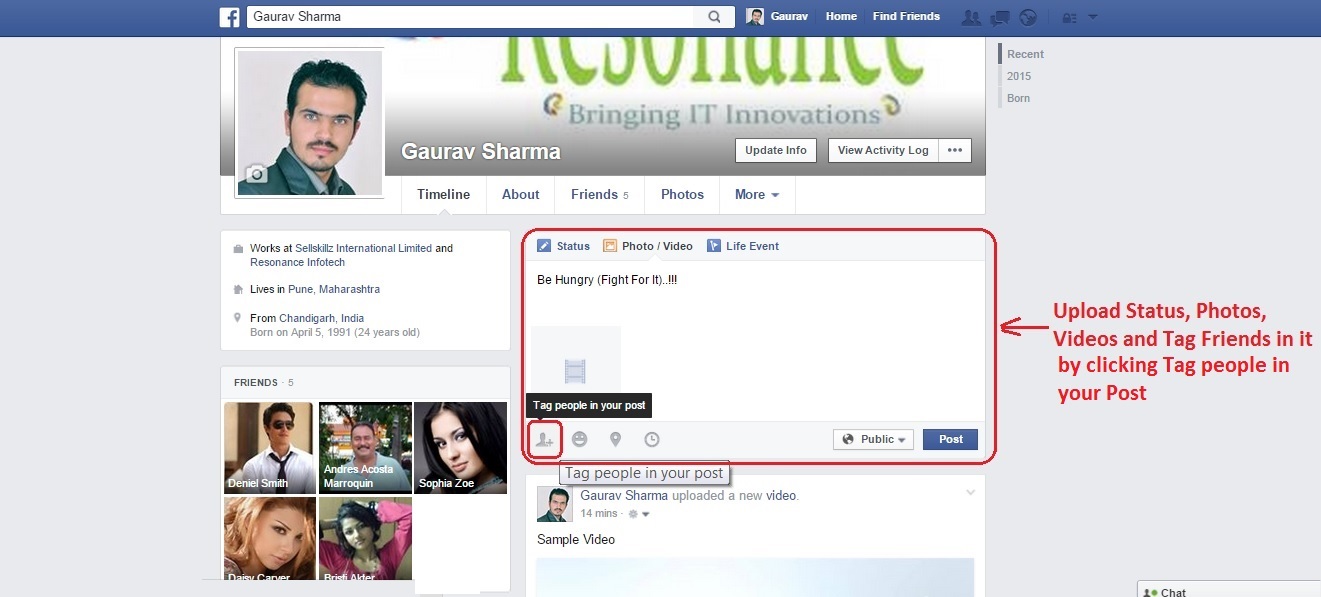
Task: Open the Sellskillz International Limited link
Action: [x=364, y=248]
